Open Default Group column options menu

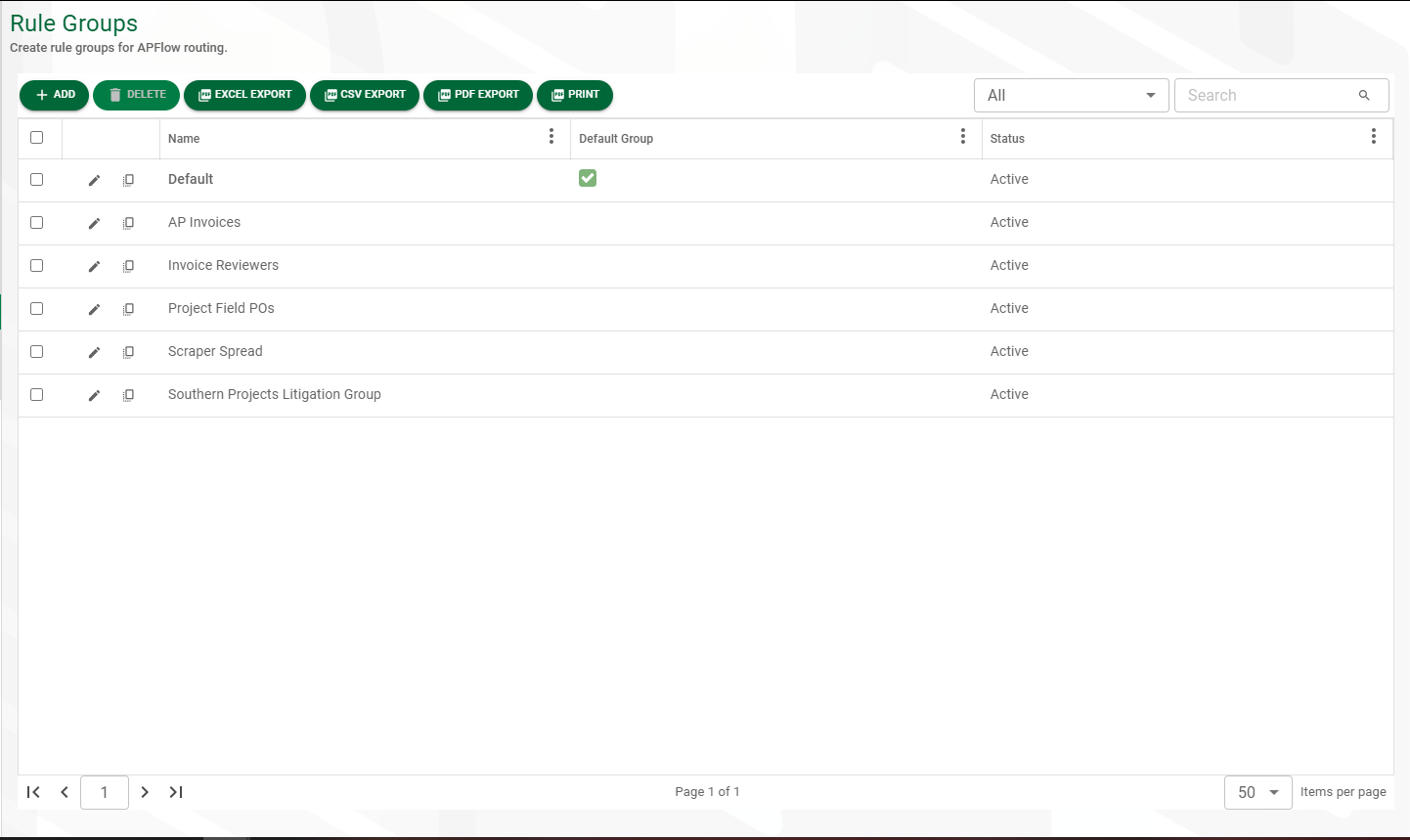pos(963,136)
